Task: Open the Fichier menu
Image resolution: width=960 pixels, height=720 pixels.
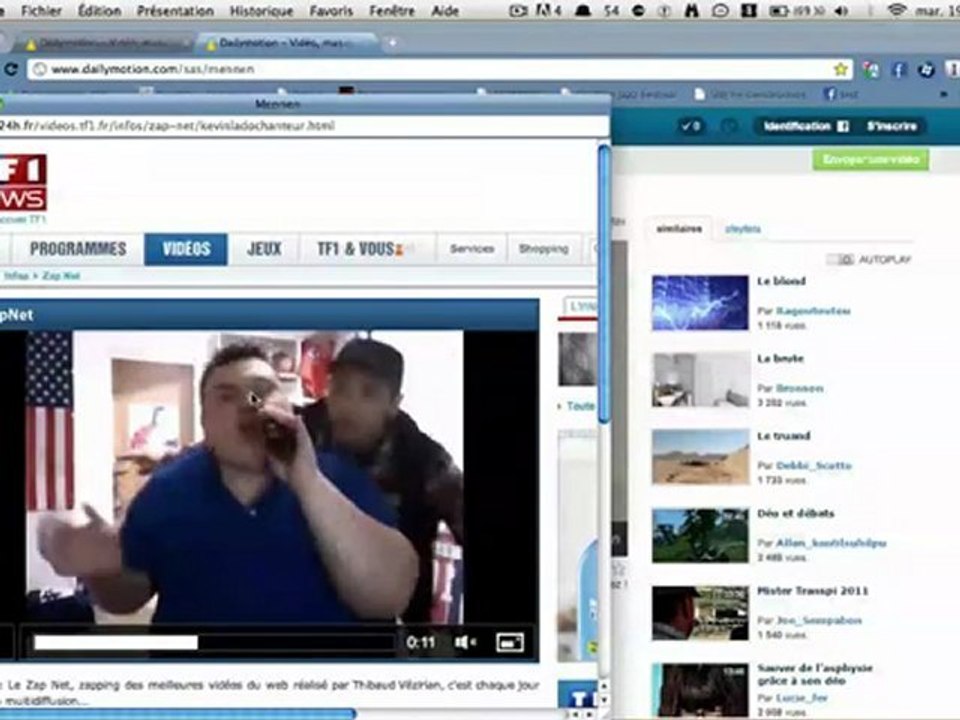Action: [x=41, y=10]
